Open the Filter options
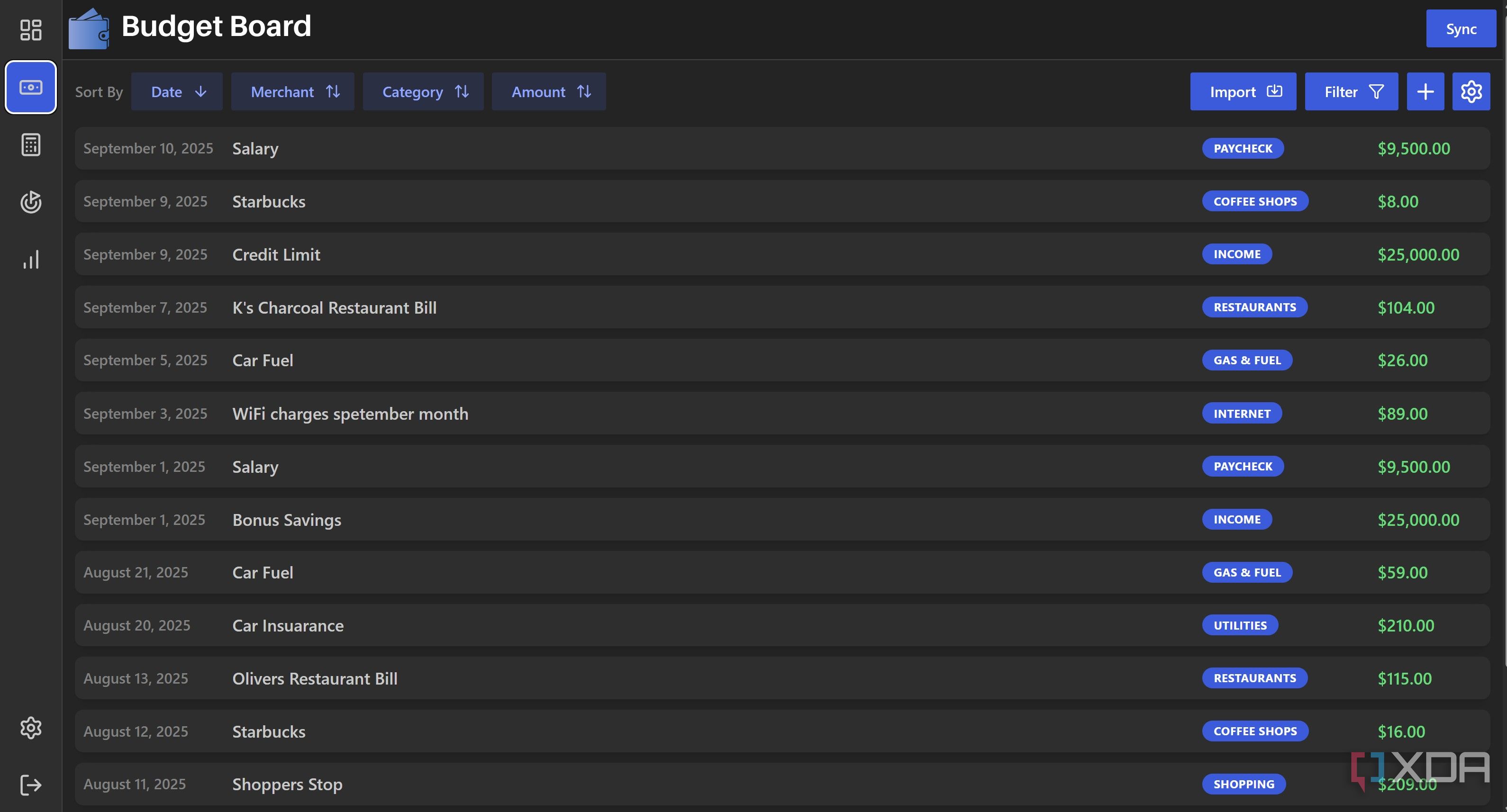The height and width of the screenshot is (812, 1507). [1351, 91]
